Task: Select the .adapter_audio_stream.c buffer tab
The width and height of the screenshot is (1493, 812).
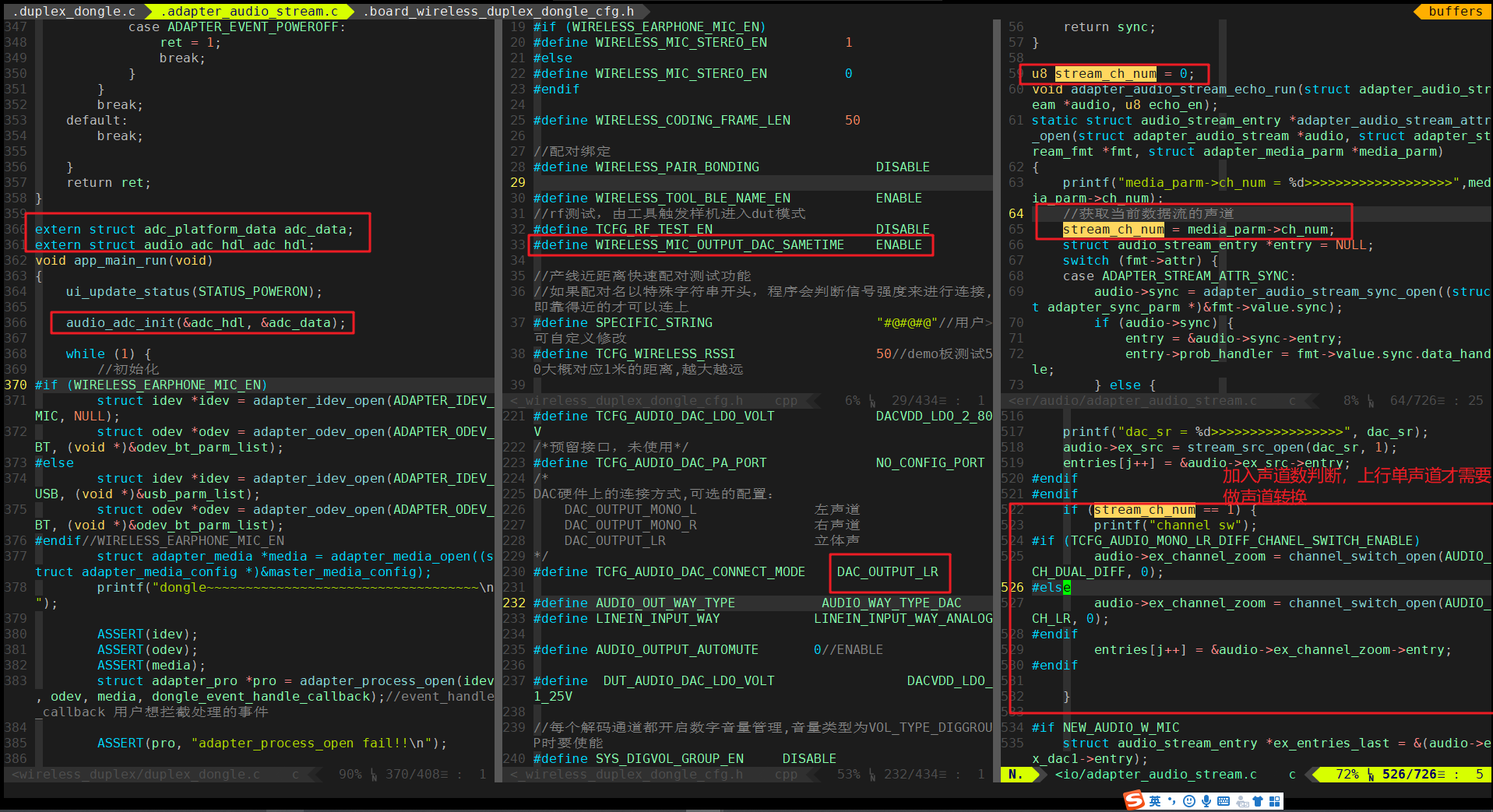Action: coord(249,11)
